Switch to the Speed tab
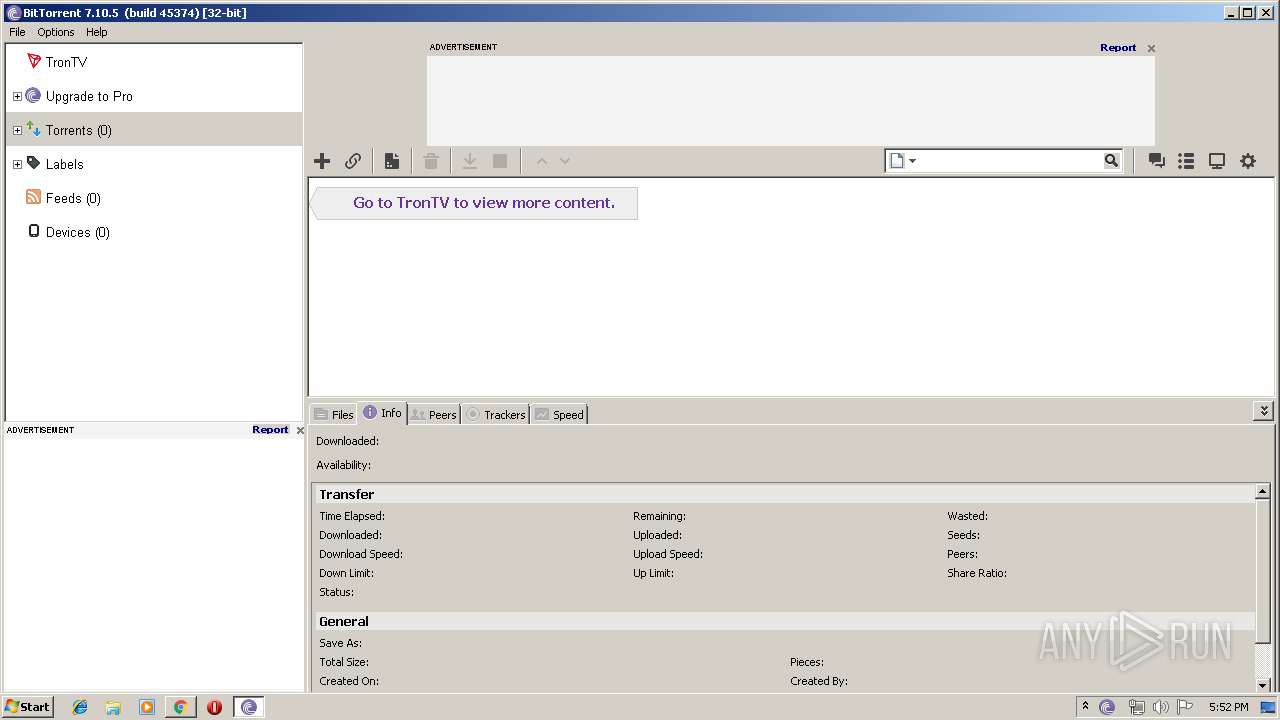 pyautogui.click(x=559, y=414)
